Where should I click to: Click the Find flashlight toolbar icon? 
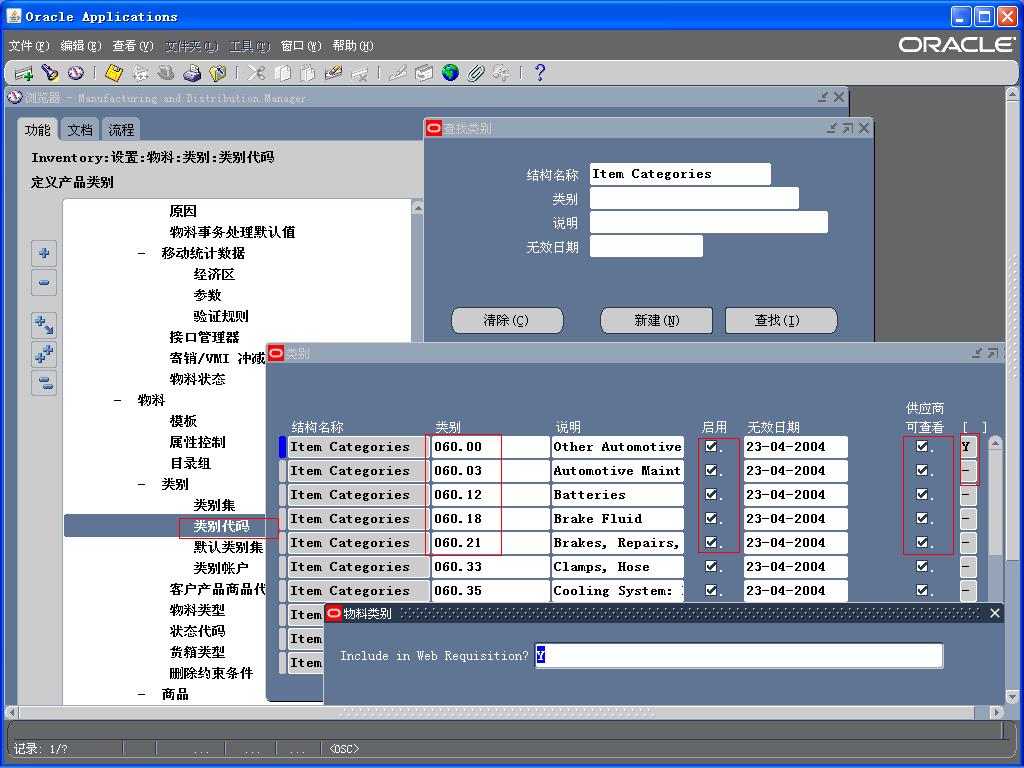(50, 73)
